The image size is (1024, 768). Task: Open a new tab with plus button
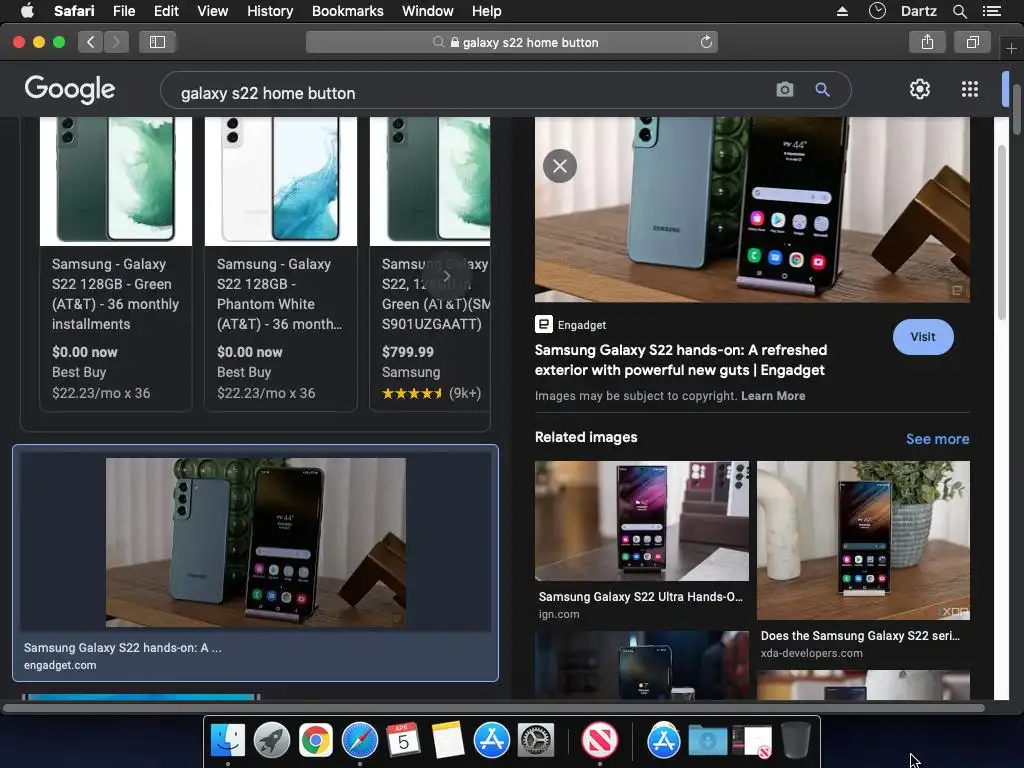point(1011,49)
